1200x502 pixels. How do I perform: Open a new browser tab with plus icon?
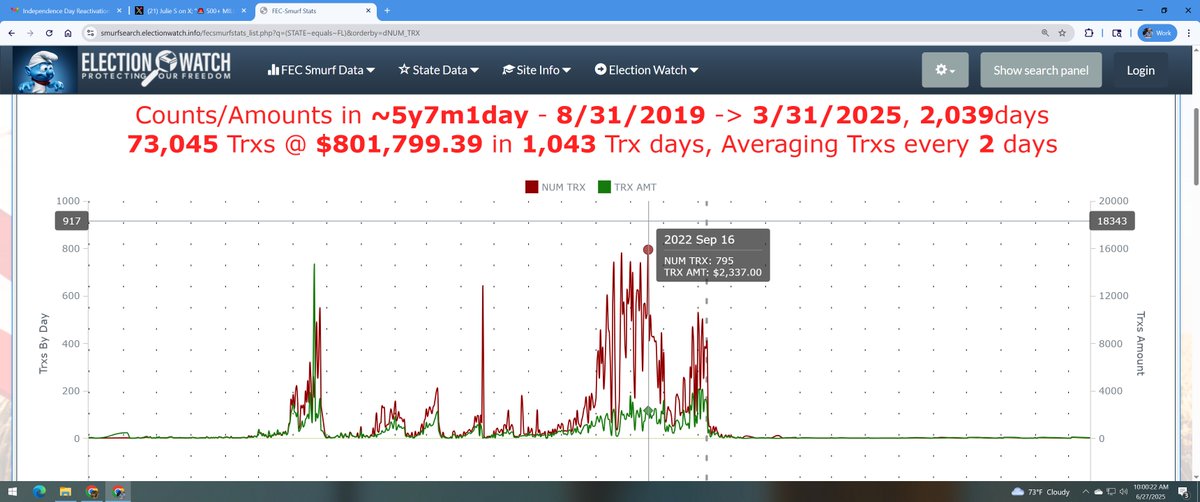(385, 10)
